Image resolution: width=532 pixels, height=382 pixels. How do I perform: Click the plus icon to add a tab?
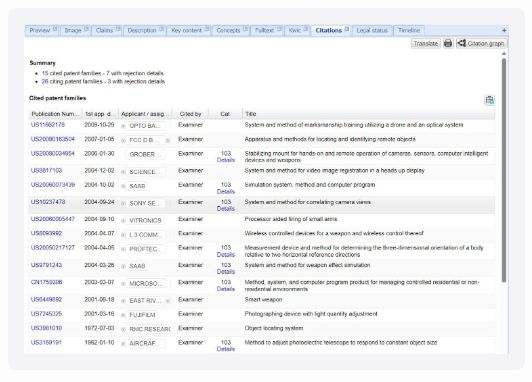pos(504,31)
